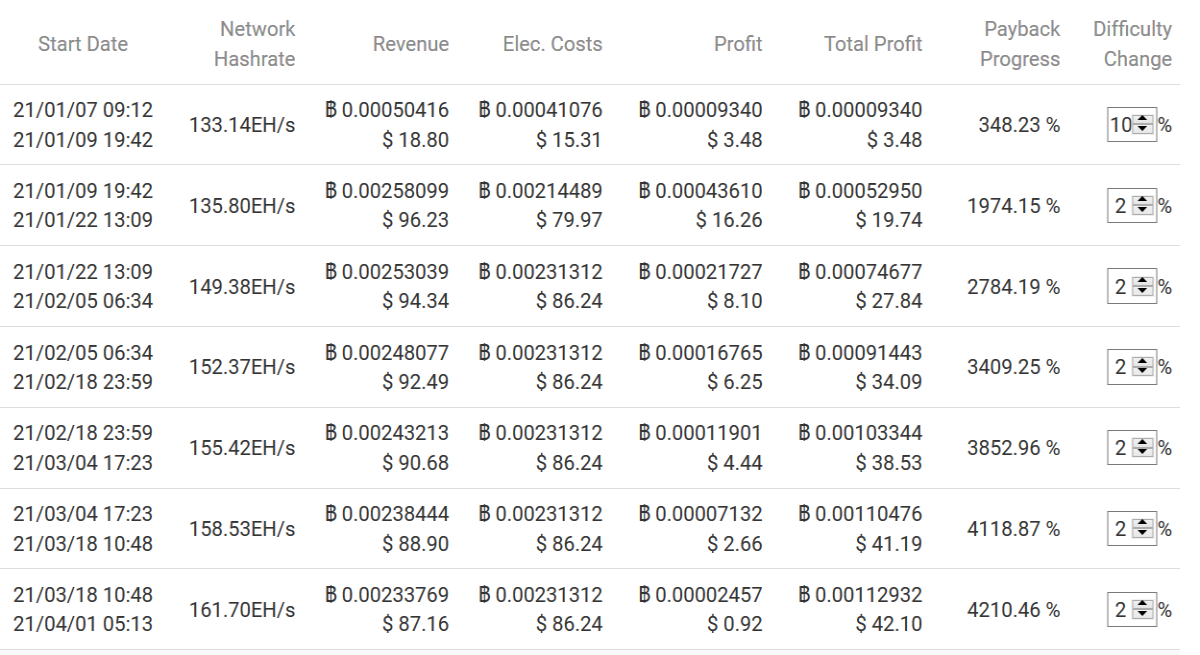Click the Difficulty Change column header
Viewport: 1200px width, 655px height.
[x=1132, y=44]
